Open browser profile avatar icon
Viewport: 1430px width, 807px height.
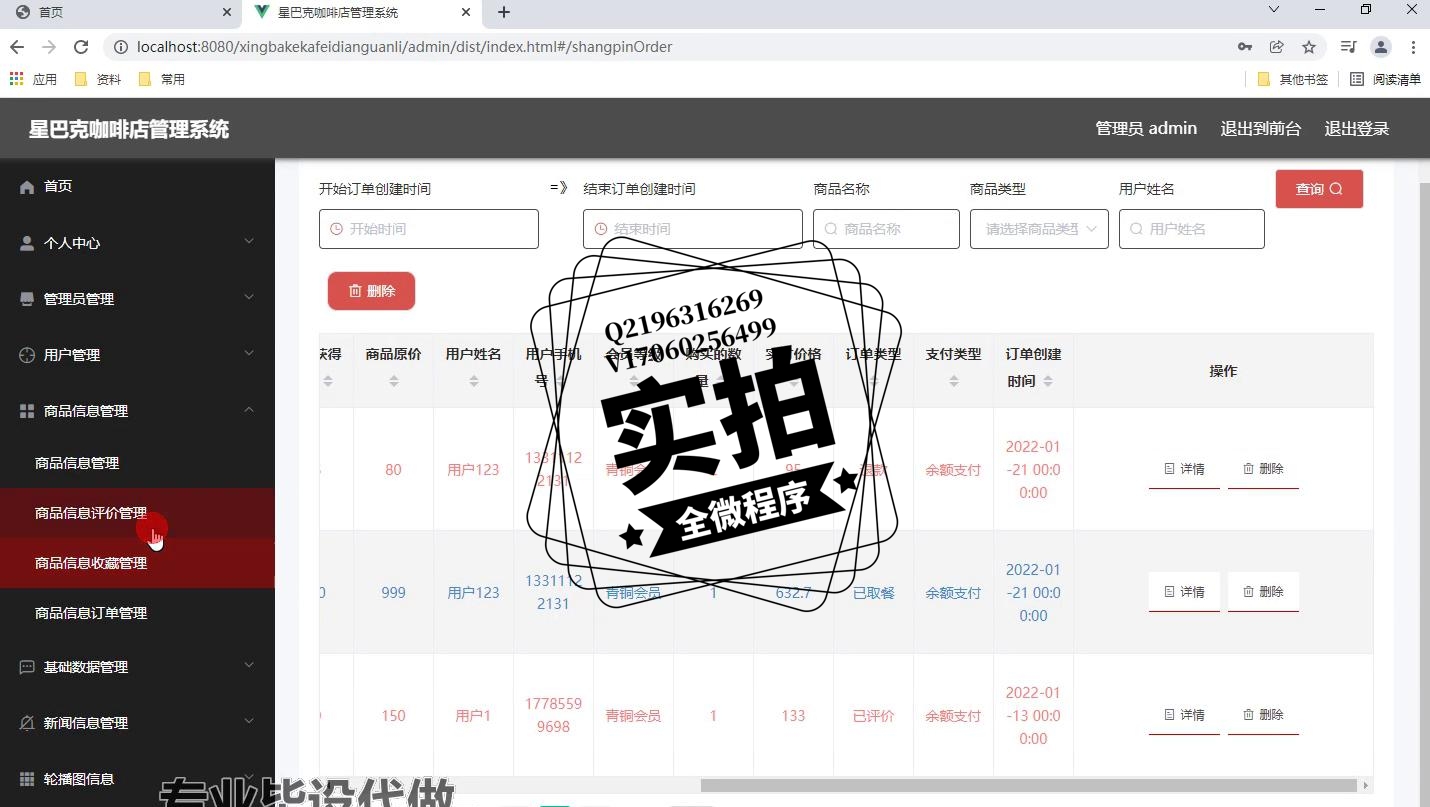(1381, 47)
